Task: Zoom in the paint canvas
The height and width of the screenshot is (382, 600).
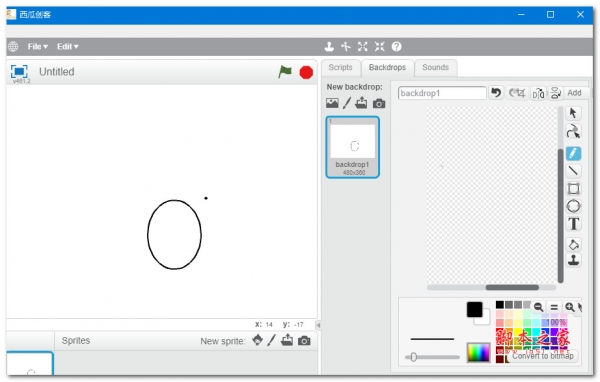Action: tap(570, 307)
